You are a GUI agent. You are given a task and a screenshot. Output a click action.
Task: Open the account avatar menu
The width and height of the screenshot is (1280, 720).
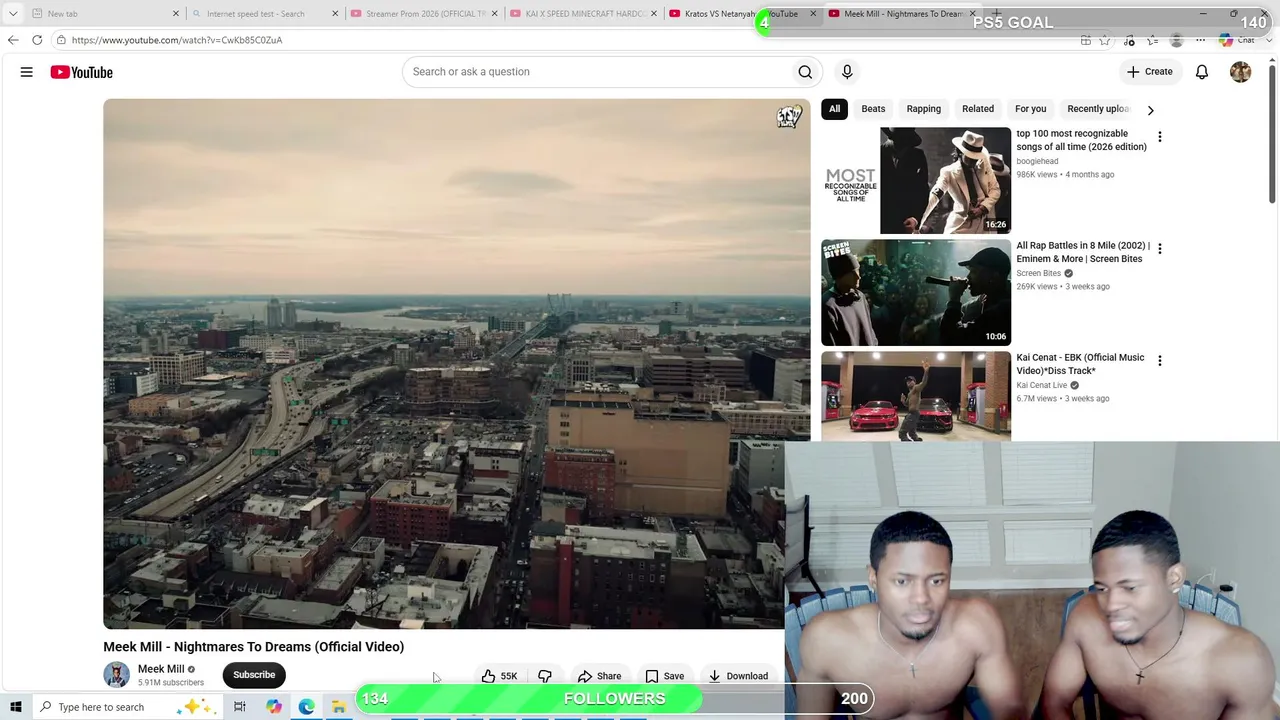tap(1240, 72)
